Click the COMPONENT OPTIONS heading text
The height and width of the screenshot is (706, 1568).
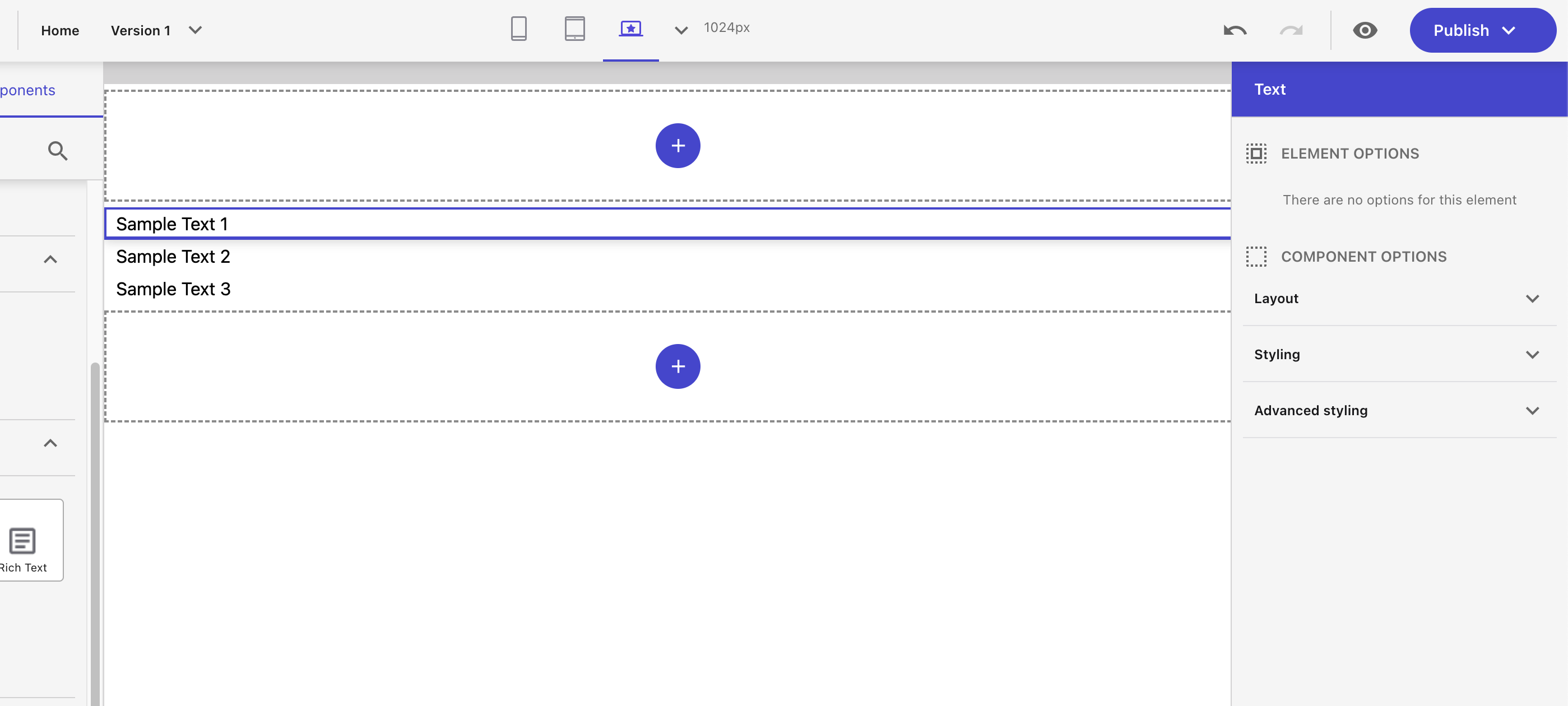coord(1363,256)
